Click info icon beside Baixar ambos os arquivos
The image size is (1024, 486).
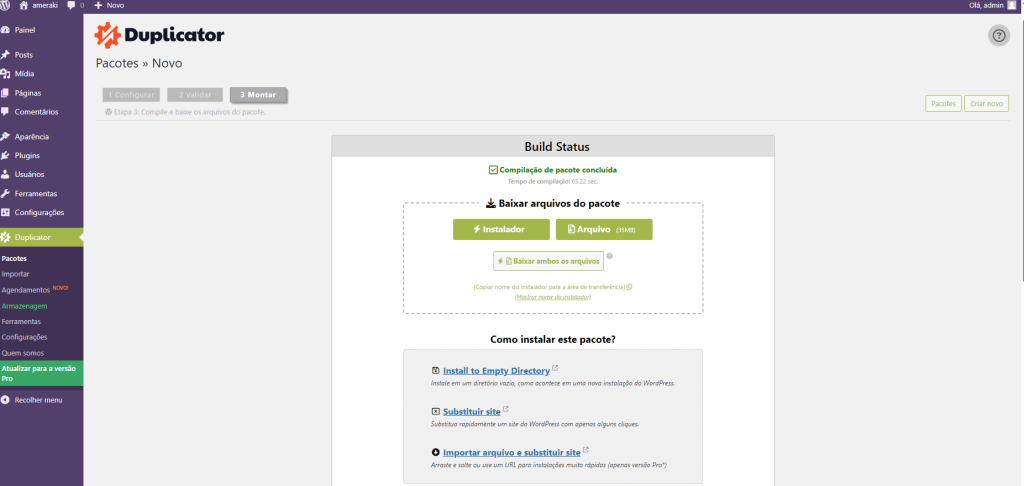coord(610,256)
